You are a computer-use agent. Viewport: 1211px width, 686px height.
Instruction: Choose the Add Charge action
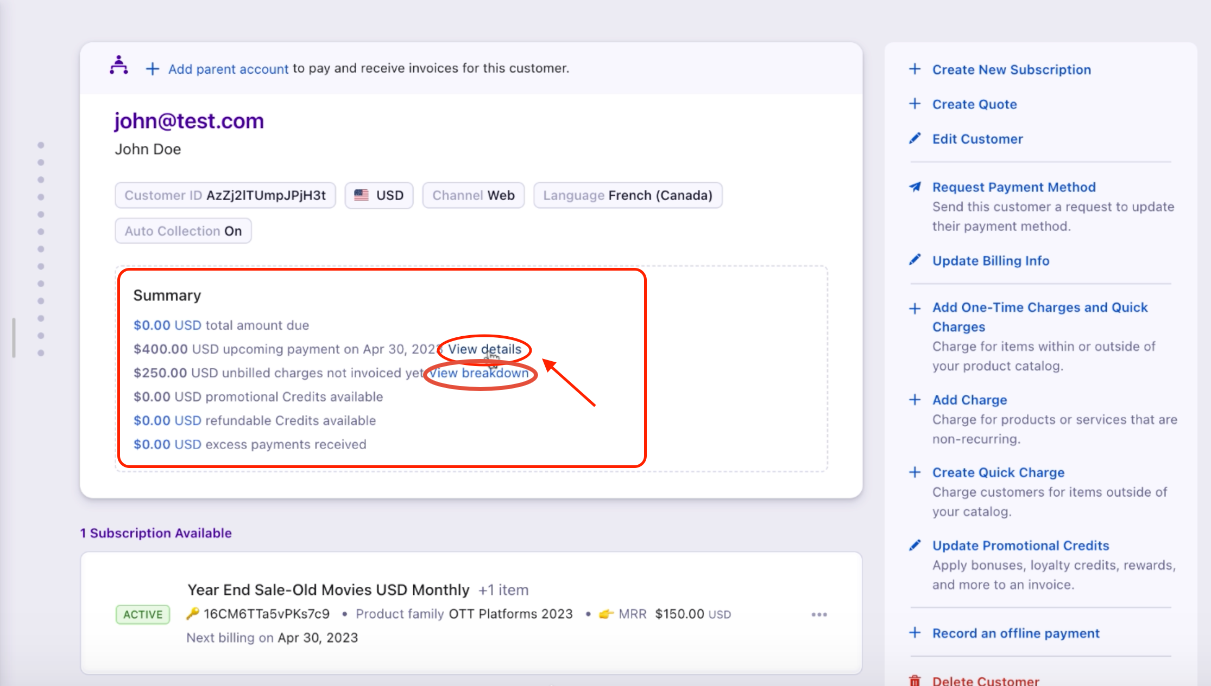(x=969, y=400)
